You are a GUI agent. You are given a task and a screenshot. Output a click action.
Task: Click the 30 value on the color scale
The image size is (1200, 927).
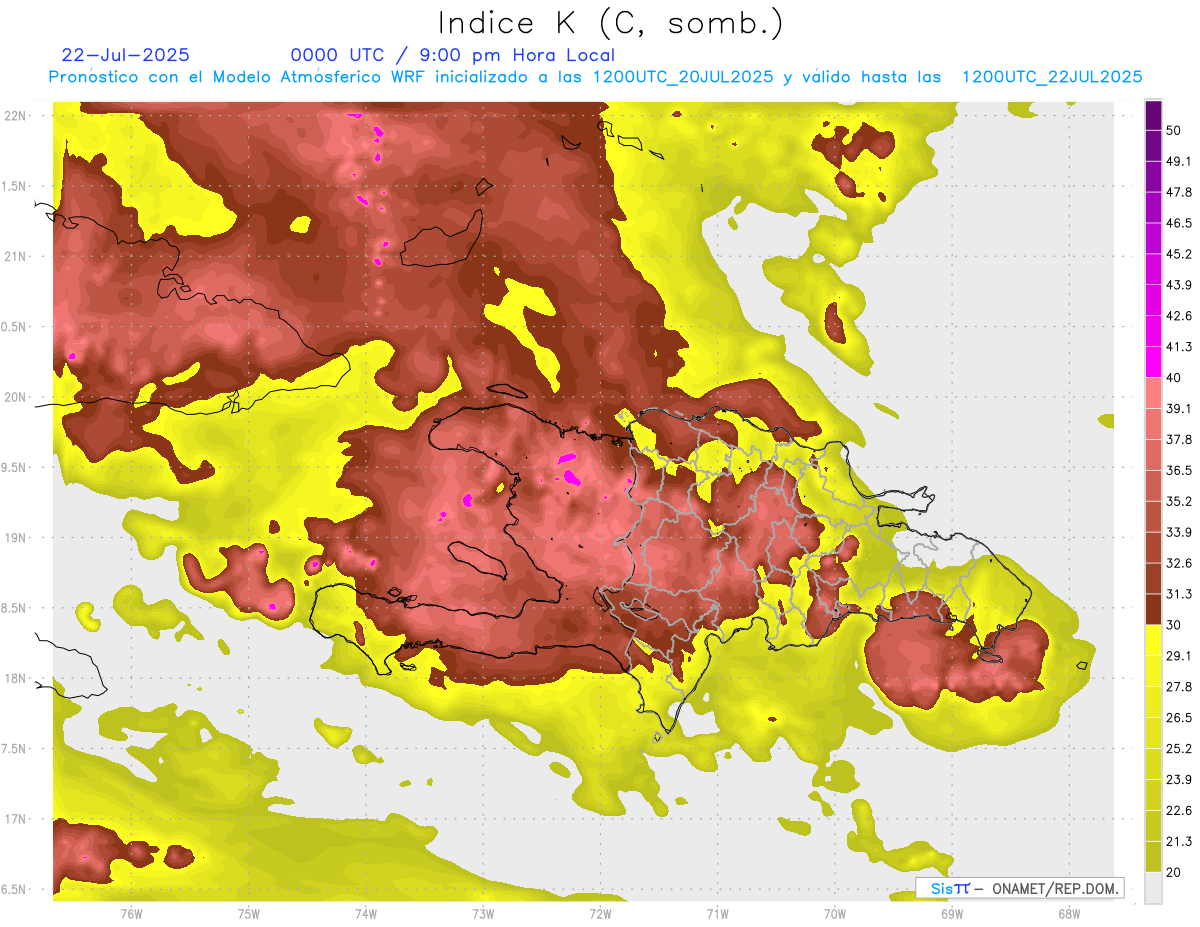coord(1173,625)
